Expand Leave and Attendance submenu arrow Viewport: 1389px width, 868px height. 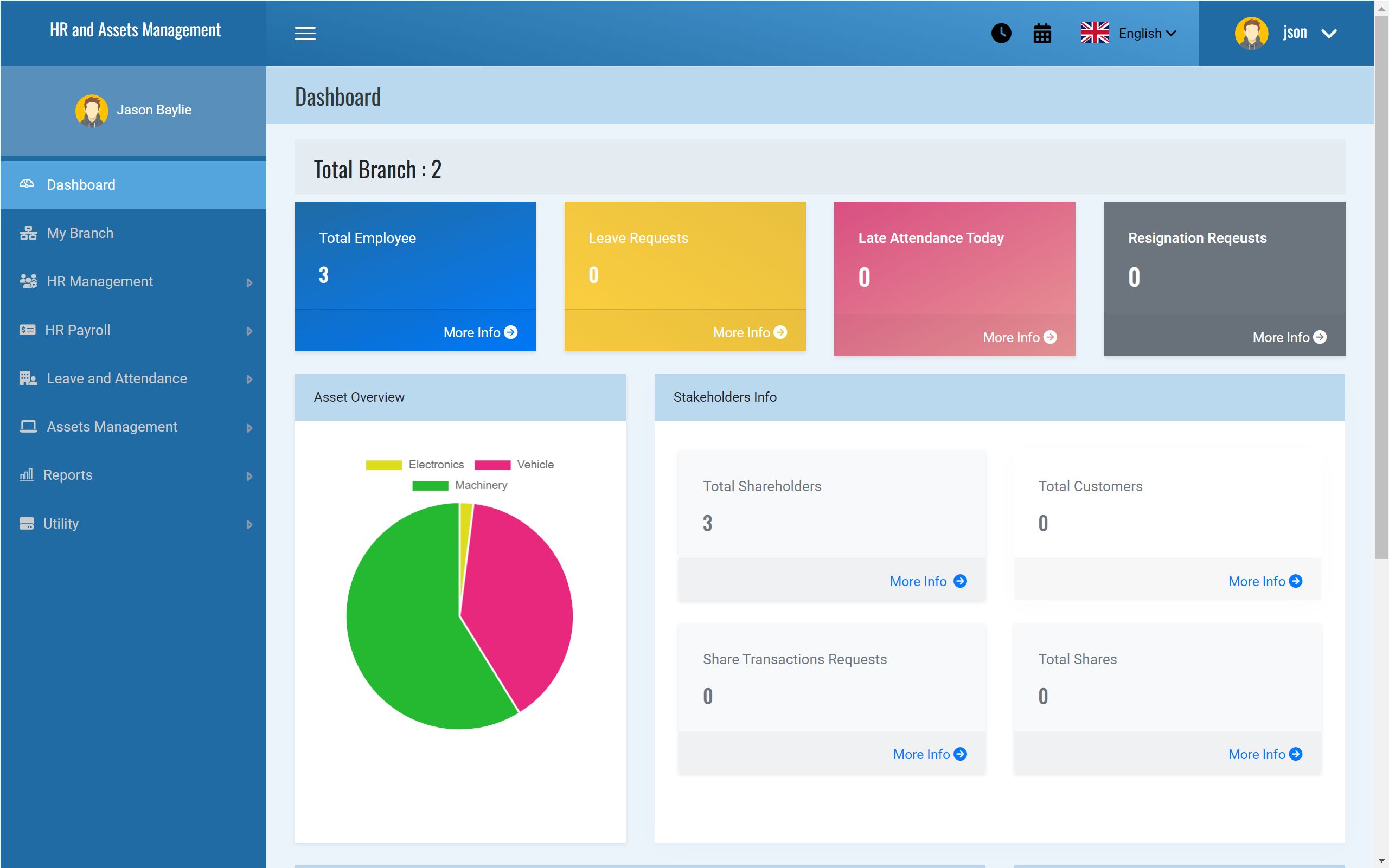(x=249, y=379)
